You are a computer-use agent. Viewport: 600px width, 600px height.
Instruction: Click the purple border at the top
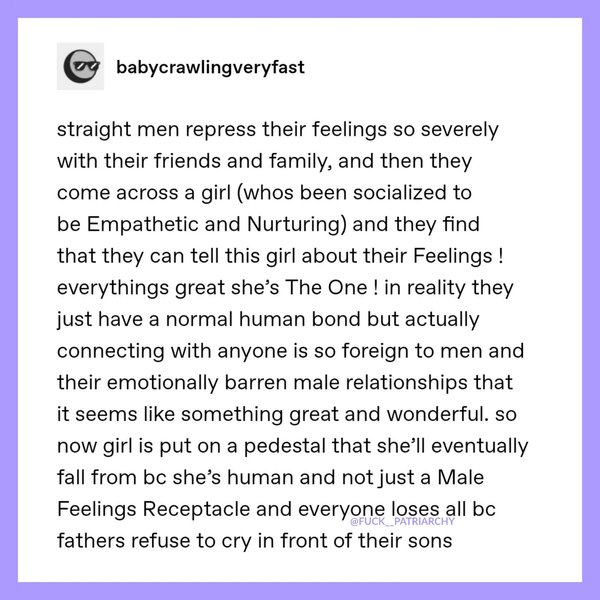coord(300,9)
